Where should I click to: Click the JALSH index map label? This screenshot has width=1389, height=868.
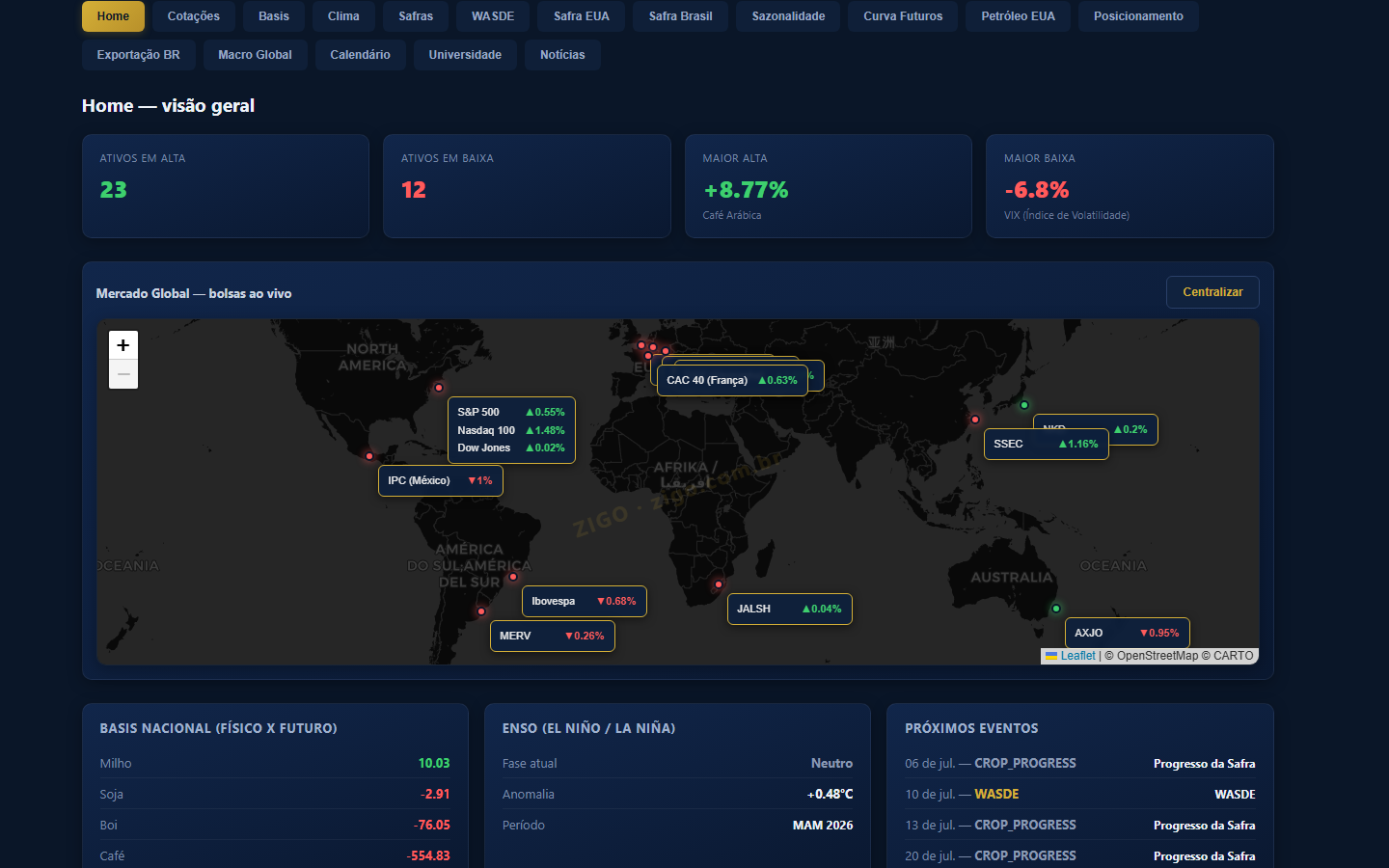click(x=789, y=609)
